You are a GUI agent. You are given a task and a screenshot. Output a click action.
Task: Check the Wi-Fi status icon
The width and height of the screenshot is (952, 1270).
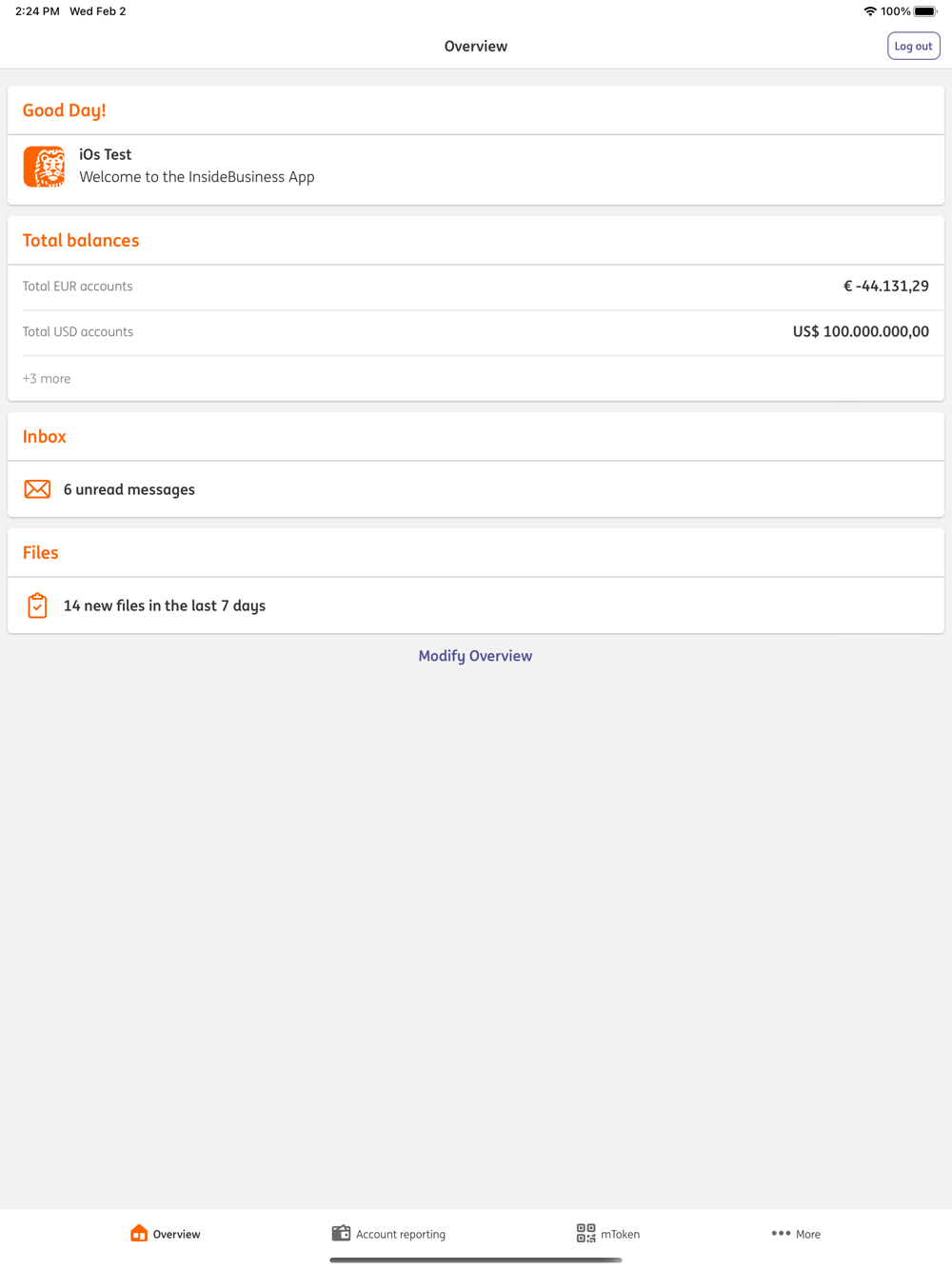click(870, 11)
